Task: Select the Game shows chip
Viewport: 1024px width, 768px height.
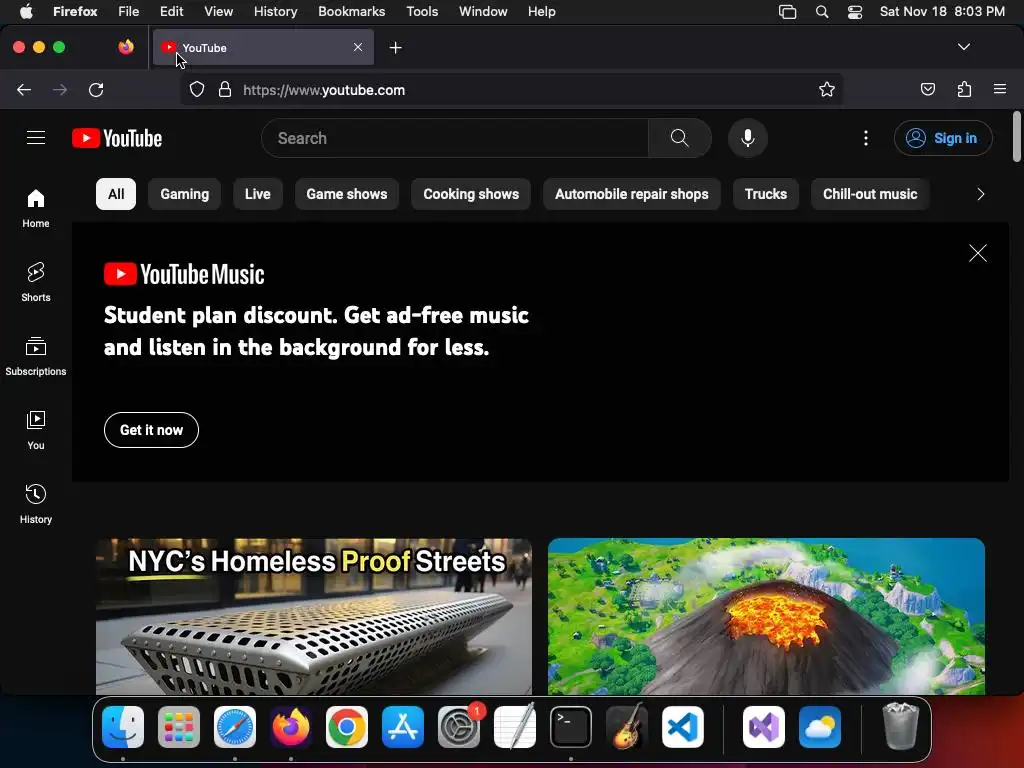Action: (x=347, y=194)
